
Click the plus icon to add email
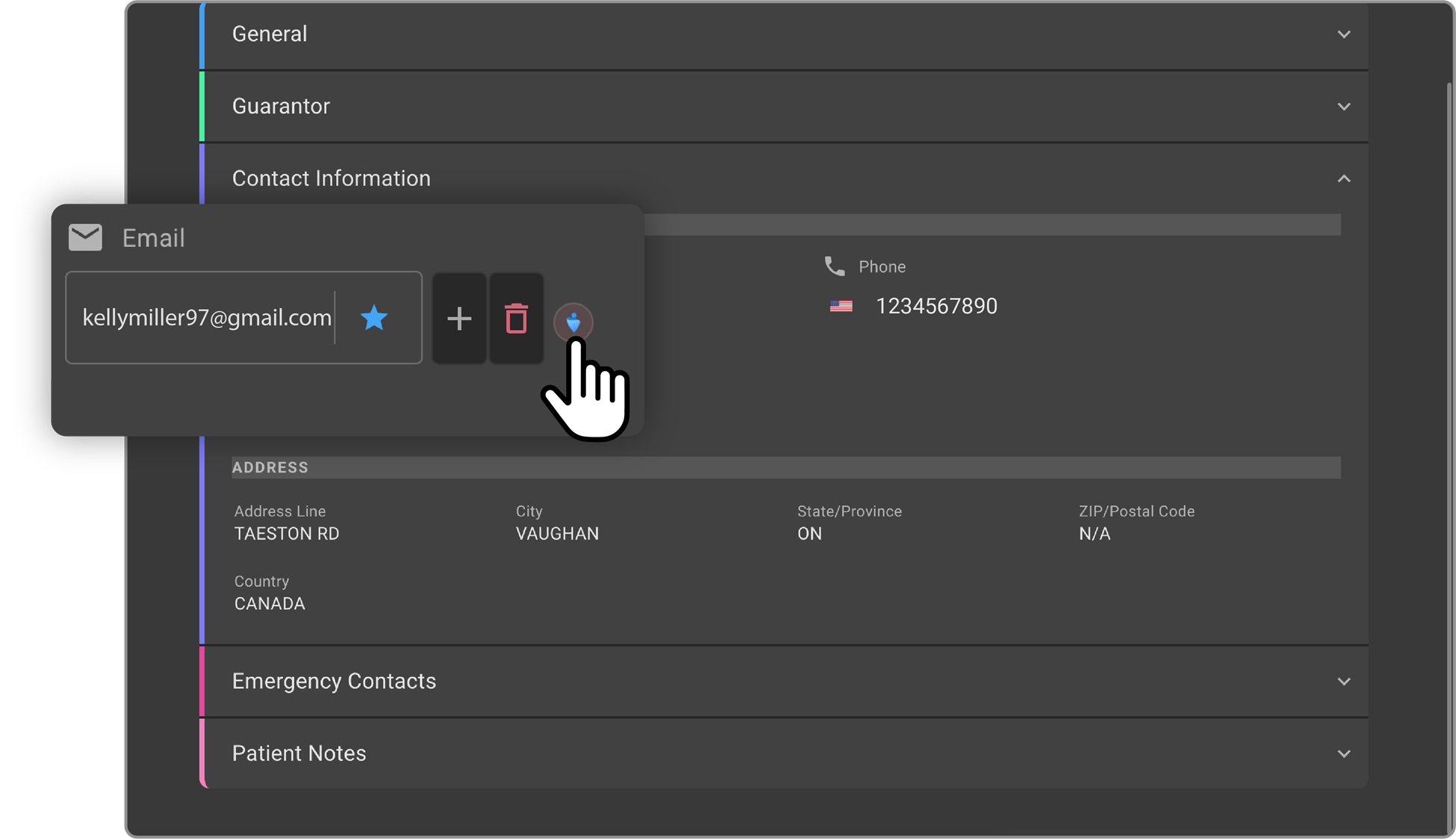pos(459,319)
